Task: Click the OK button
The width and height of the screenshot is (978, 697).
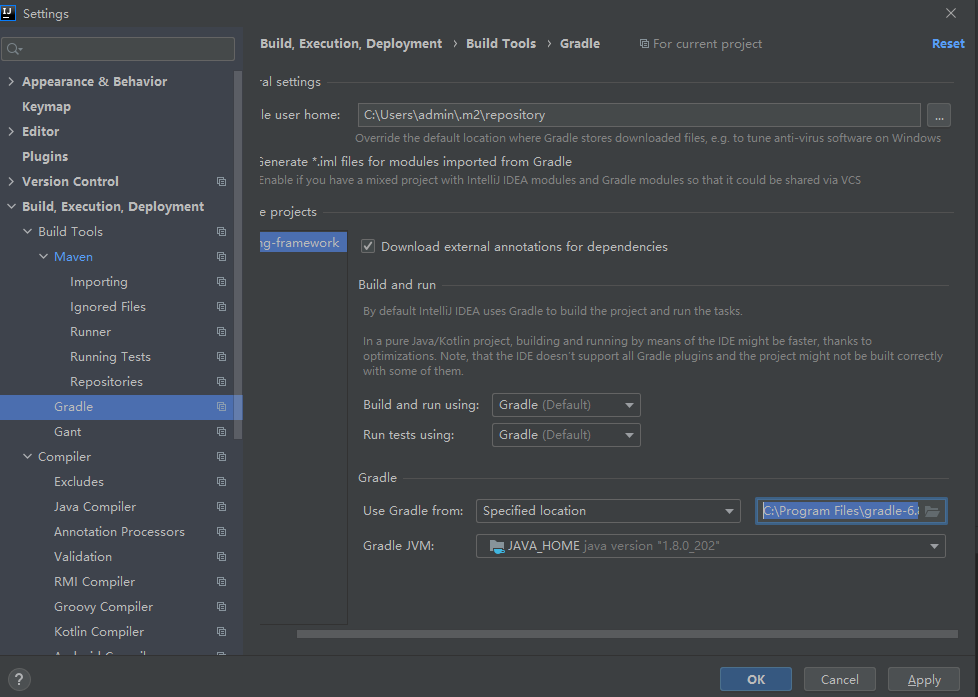Action: (755, 679)
